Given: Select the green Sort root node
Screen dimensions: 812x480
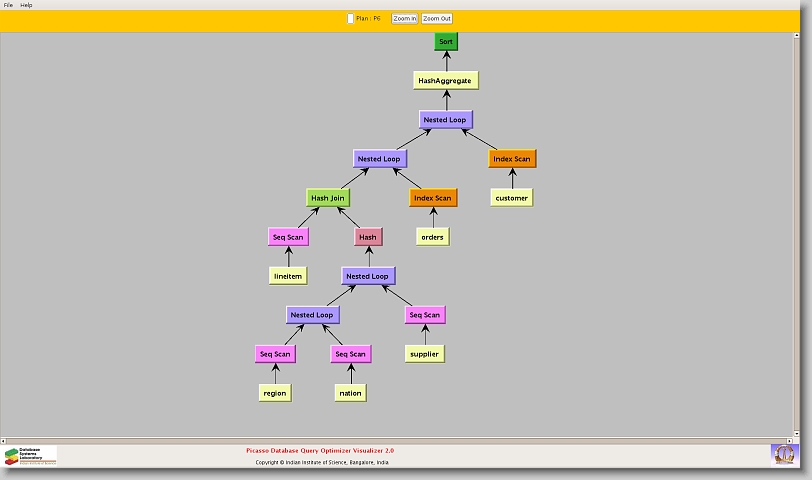Looking at the screenshot, I should (446, 42).
